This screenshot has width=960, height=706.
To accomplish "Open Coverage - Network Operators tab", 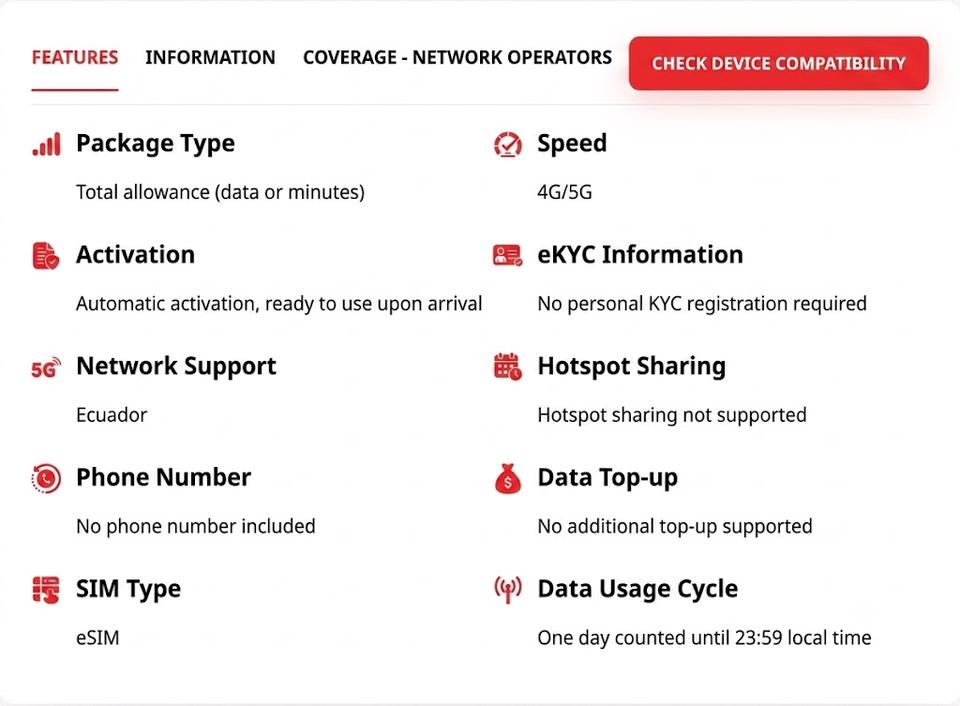I will tap(457, 58).
